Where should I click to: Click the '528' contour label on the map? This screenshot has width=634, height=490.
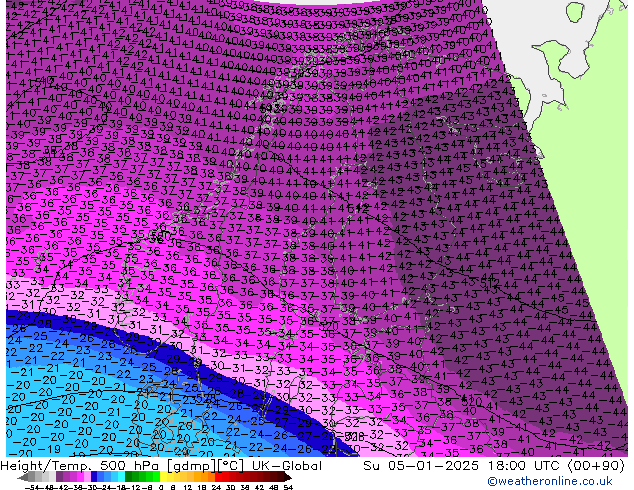[353, 436]
